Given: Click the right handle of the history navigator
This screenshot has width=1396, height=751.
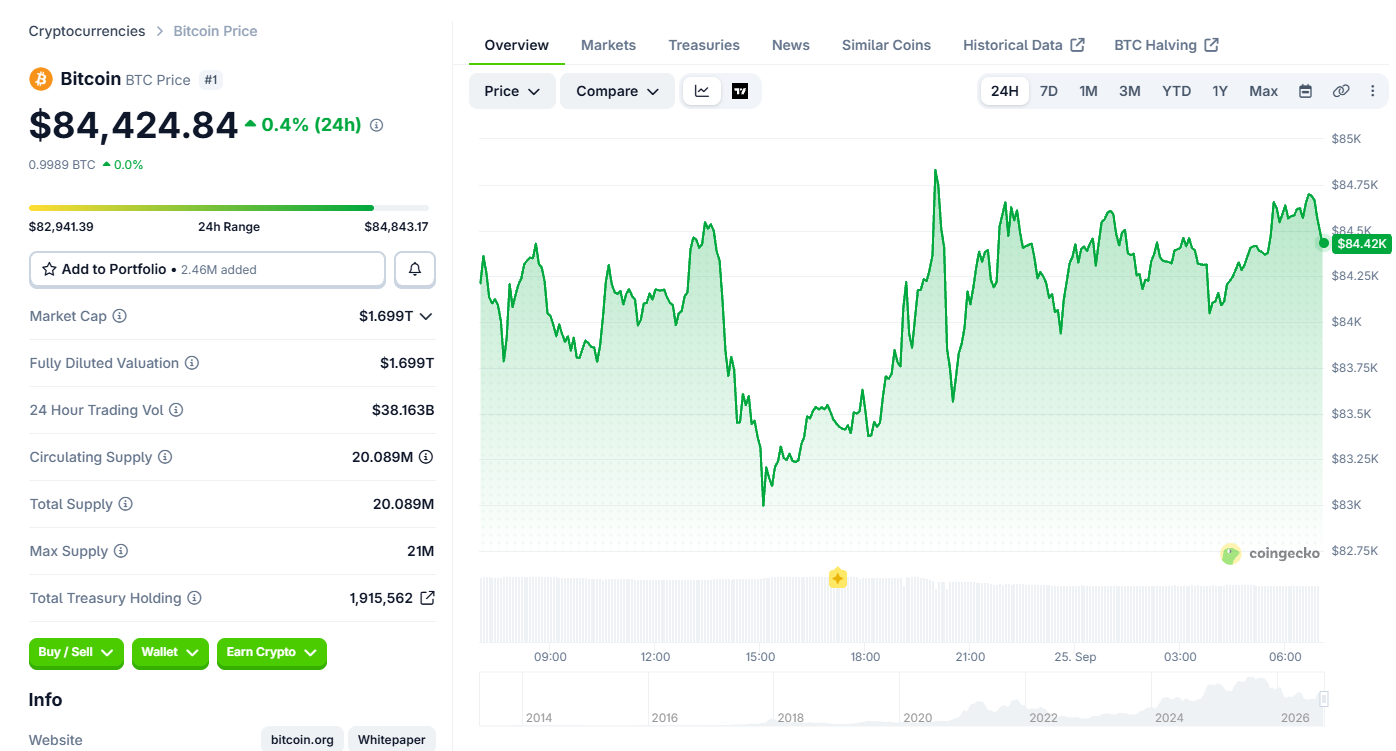Looking at the screenshot, I should [x=1324, y=699].
